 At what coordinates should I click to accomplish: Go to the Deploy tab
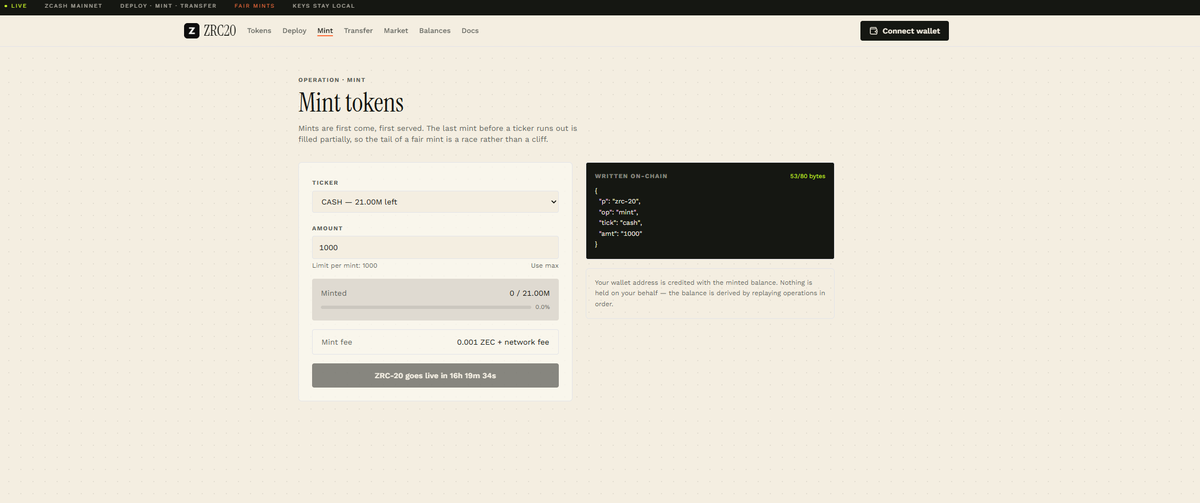pyautogui.click(x=294, y=31)
